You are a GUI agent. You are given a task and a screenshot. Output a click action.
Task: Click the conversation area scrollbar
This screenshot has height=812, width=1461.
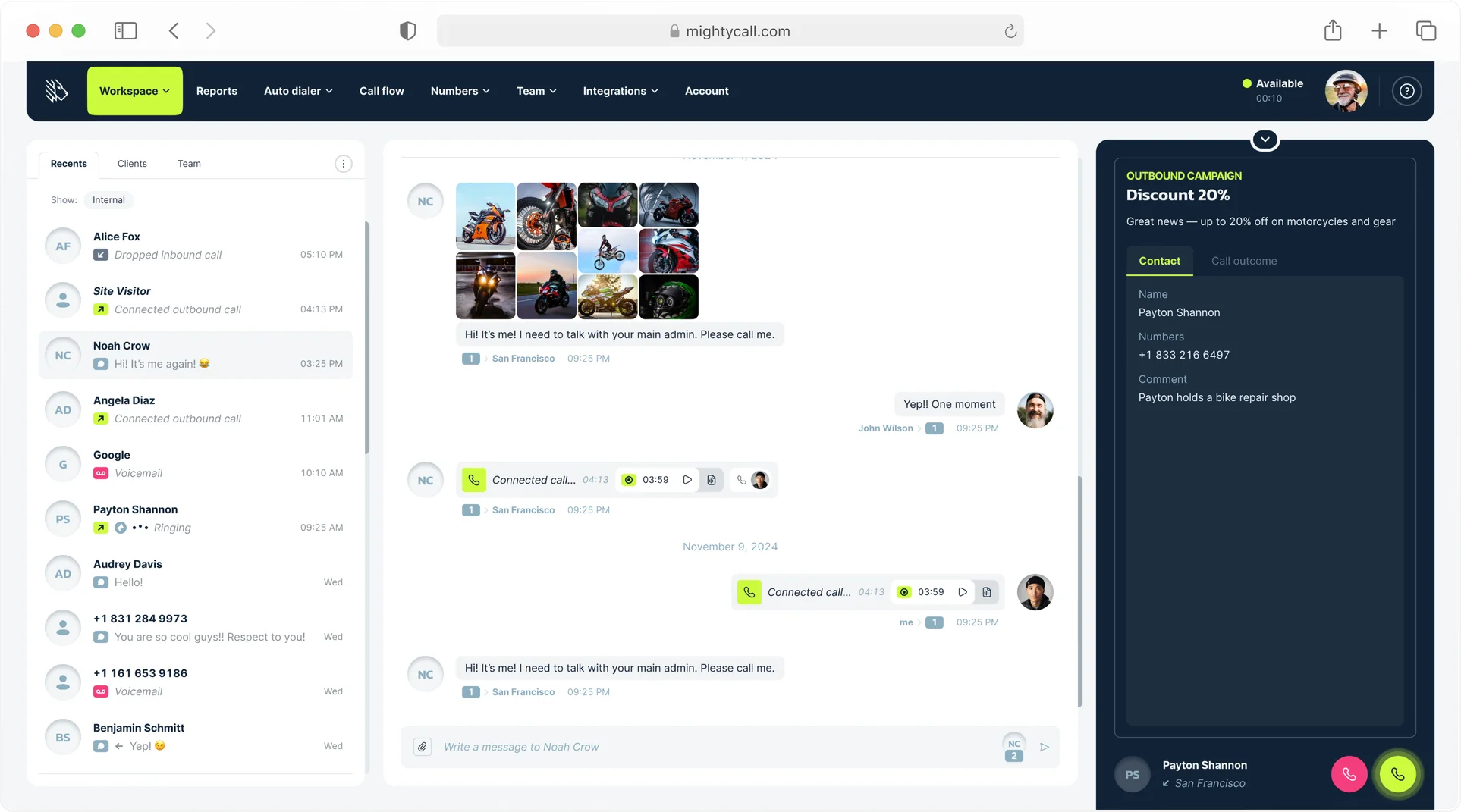[x=1079, y=591]
